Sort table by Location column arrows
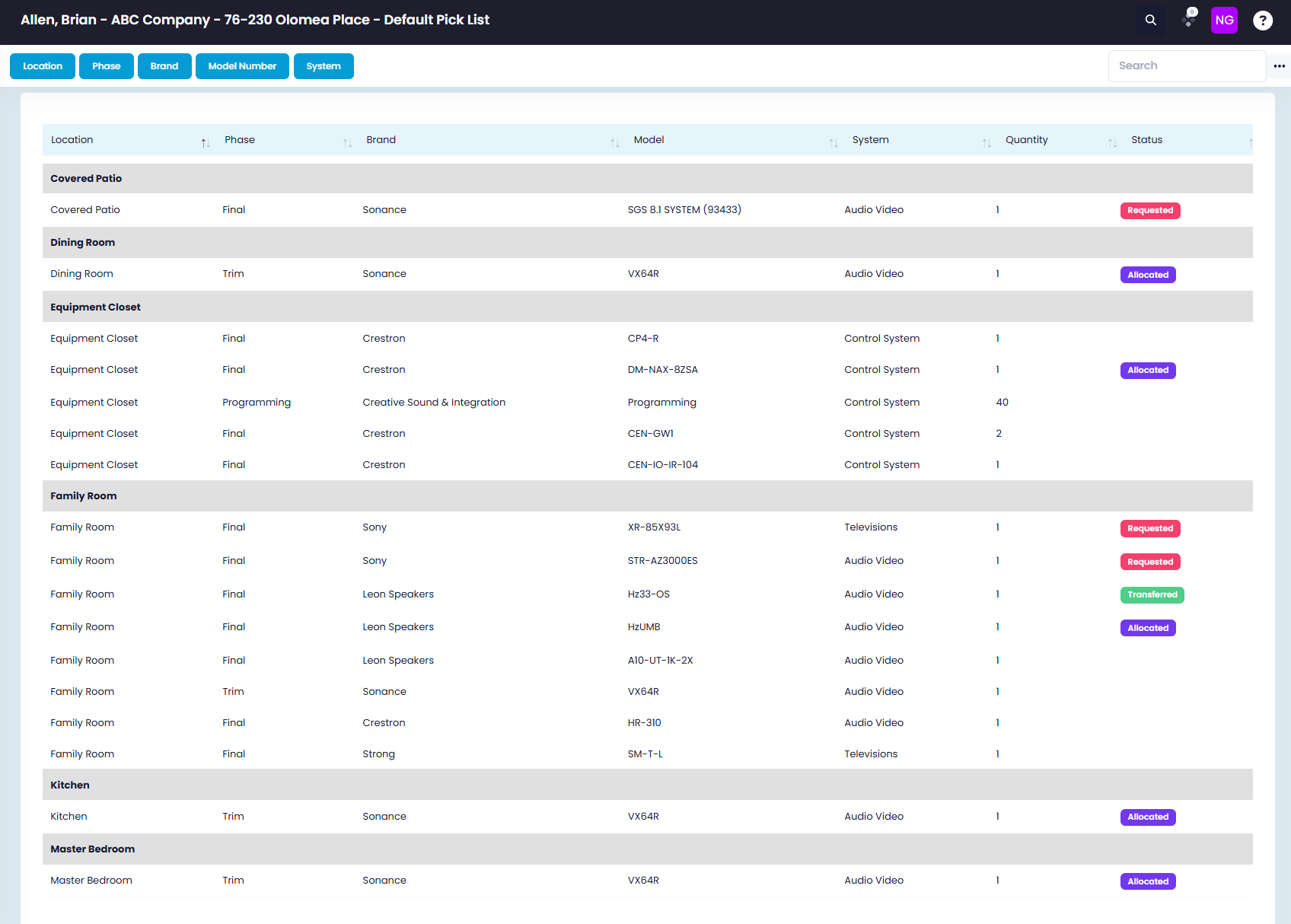 click(206, 143)
